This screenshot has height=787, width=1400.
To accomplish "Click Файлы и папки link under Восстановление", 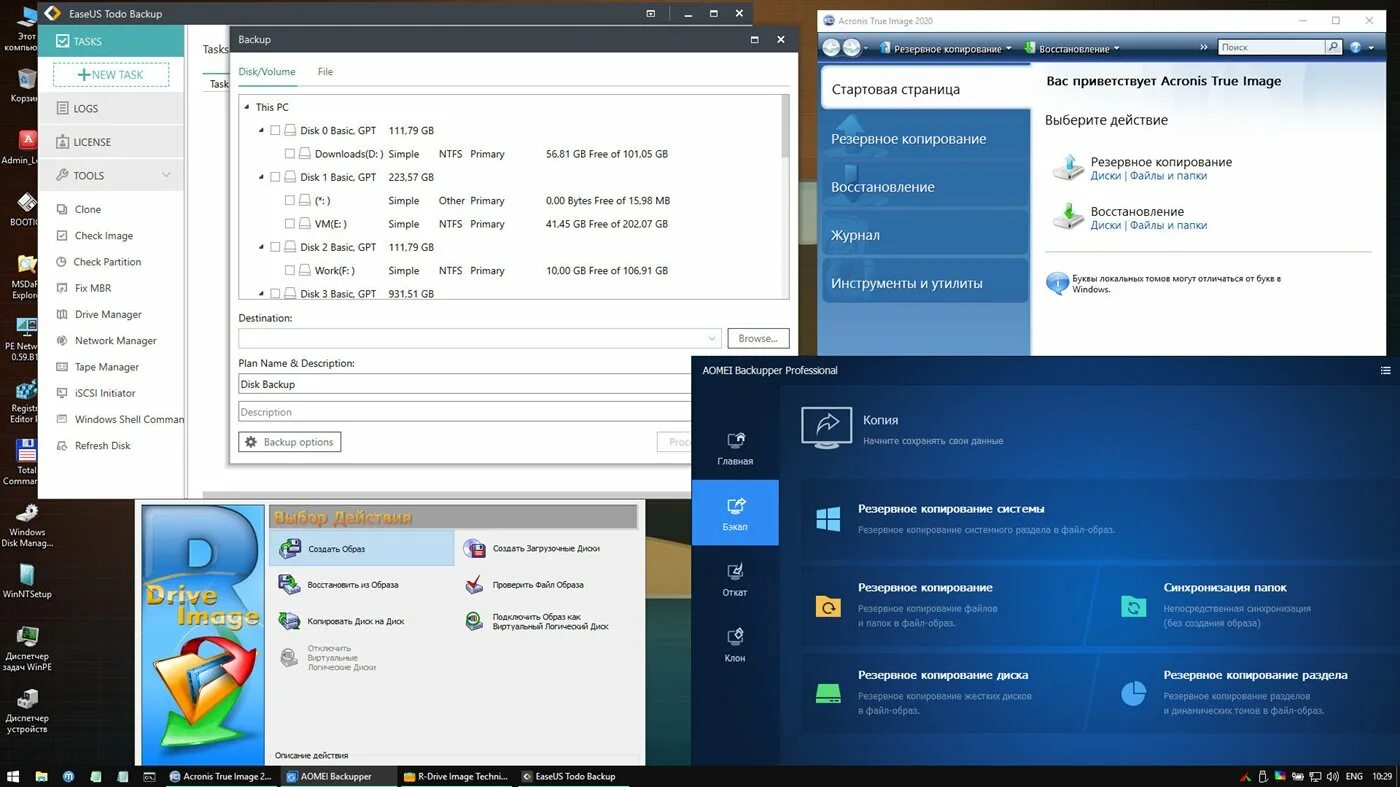I will pyautogui.click(x=1168, y=226).
